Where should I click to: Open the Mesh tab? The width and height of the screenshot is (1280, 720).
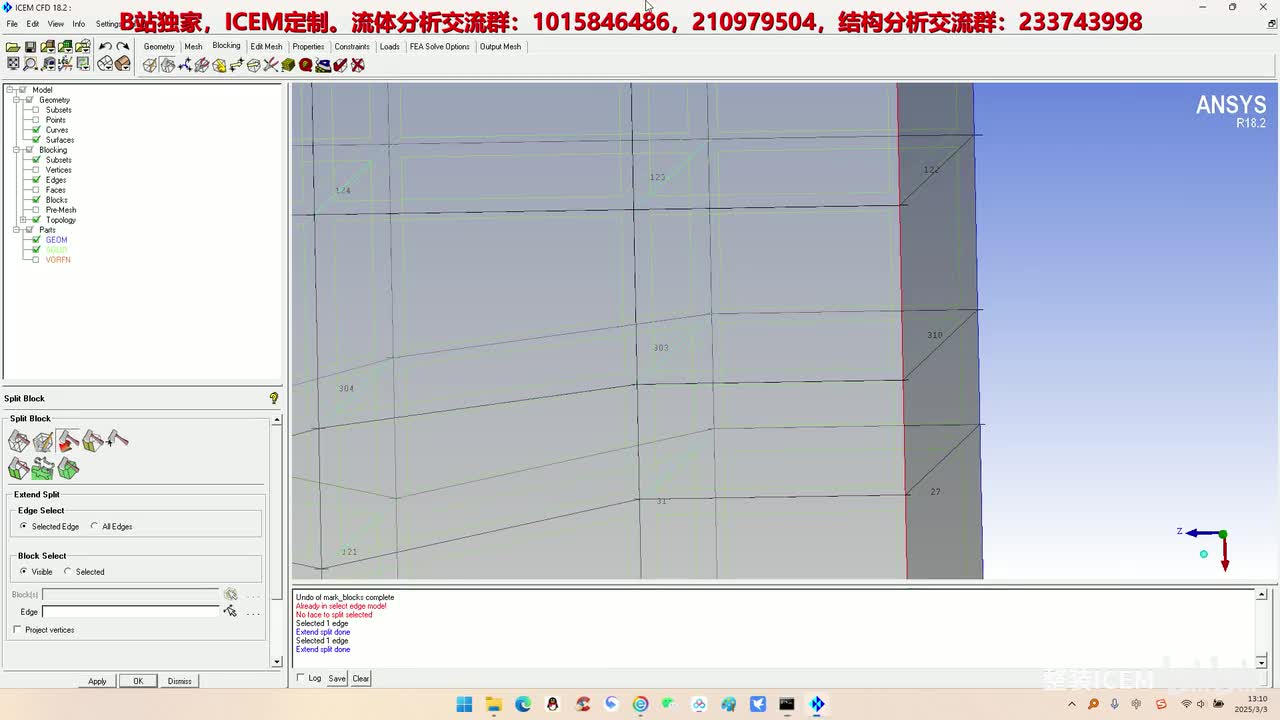pos(193,46)
